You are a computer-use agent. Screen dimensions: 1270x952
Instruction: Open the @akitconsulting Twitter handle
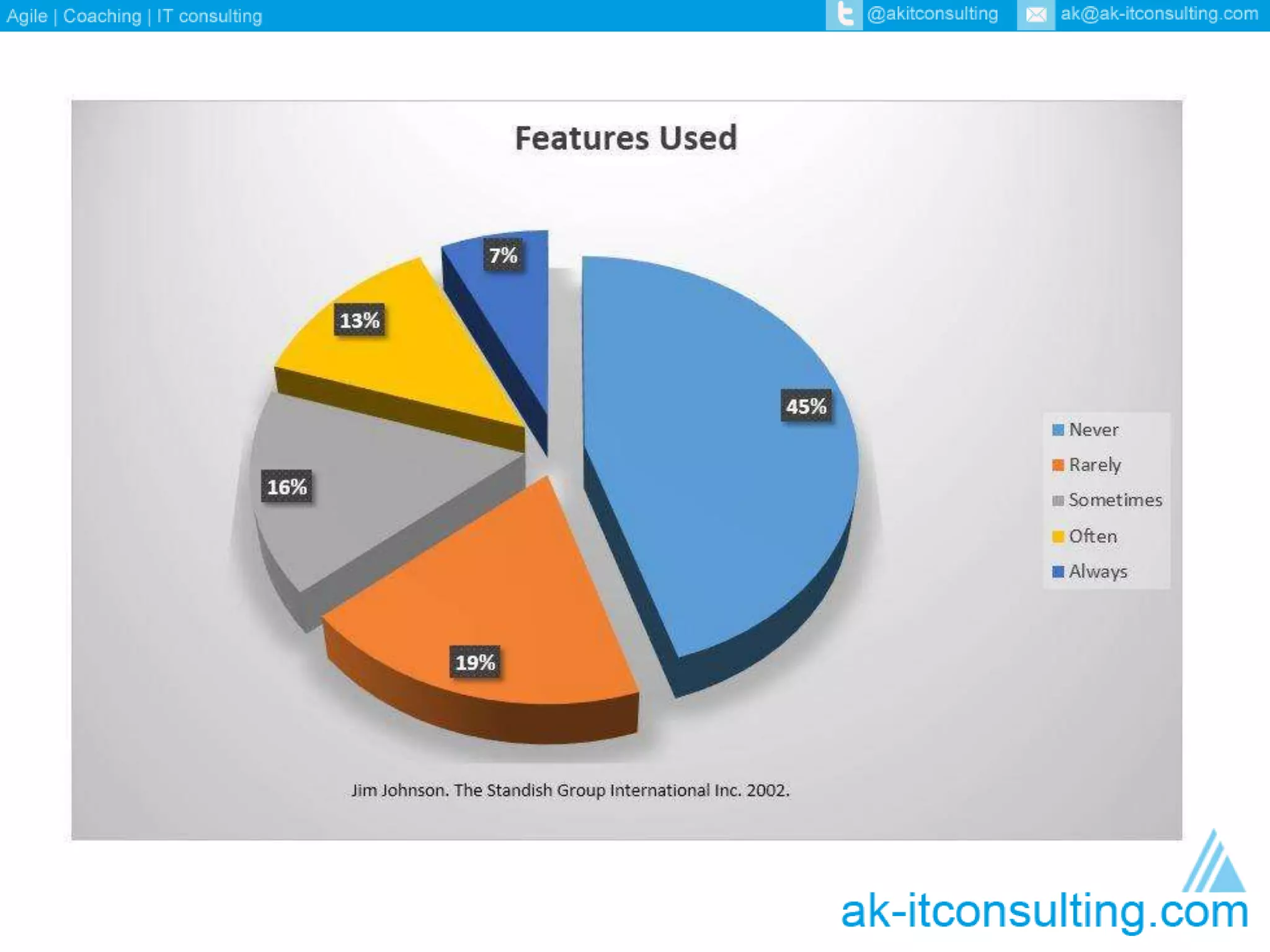coord(932,14)
